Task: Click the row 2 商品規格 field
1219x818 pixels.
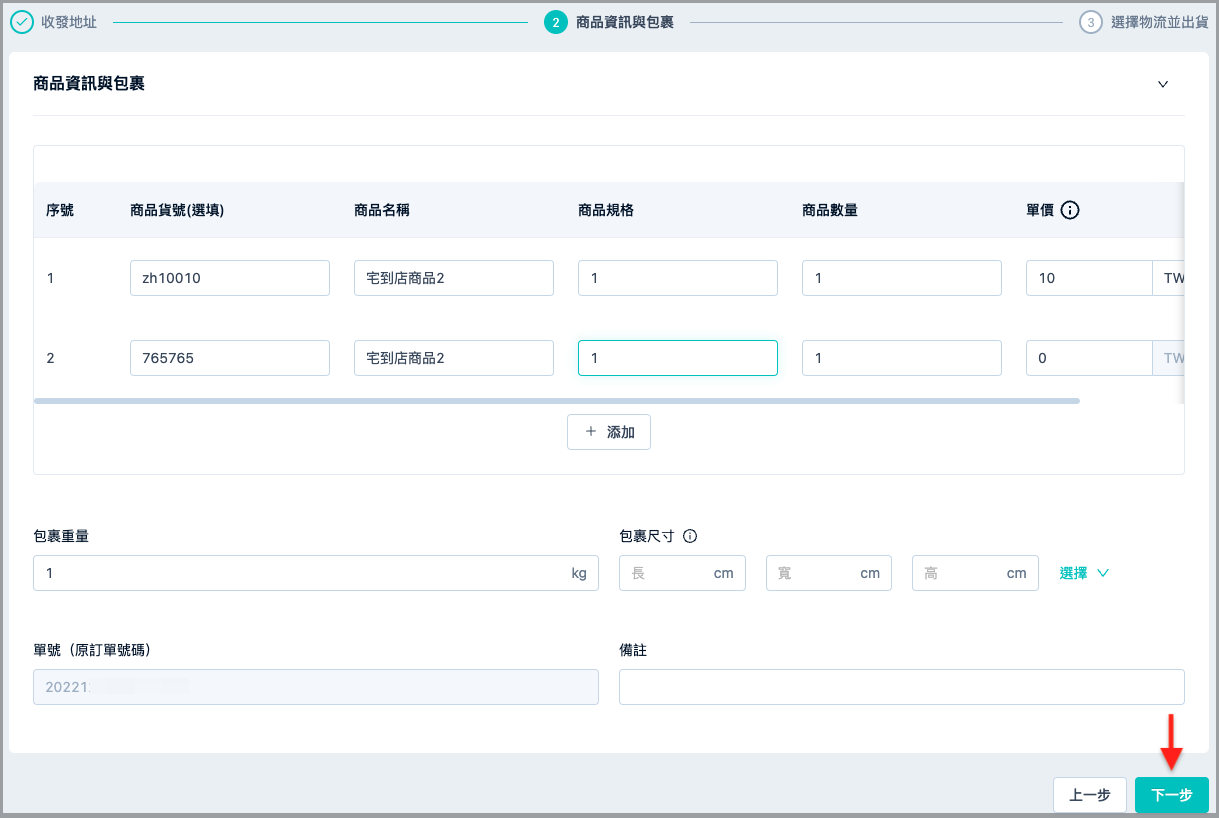Action: 678,358
